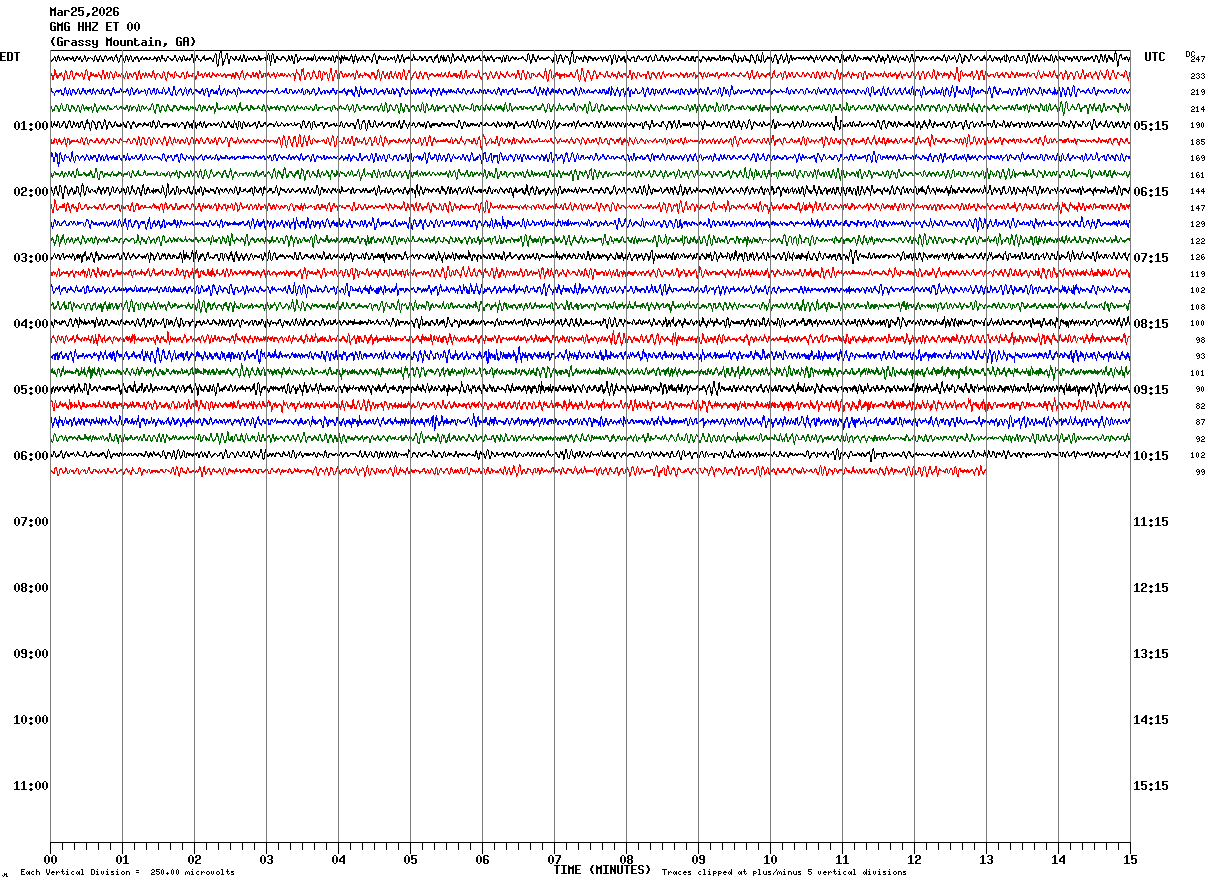
Task: Pick minute 04 on the time axis
Action: coord(338,859)
